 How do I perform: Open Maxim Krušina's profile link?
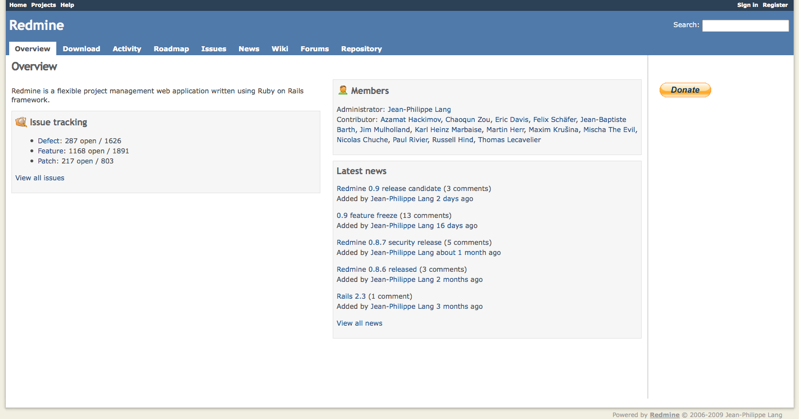[553, 130]
